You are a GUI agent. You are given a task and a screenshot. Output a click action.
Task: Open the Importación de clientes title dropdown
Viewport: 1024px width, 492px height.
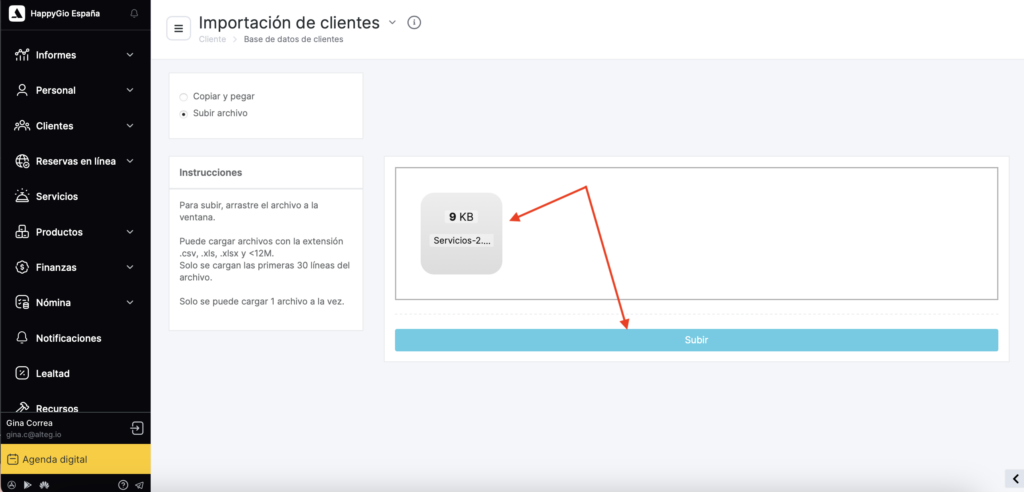(392, 22)
